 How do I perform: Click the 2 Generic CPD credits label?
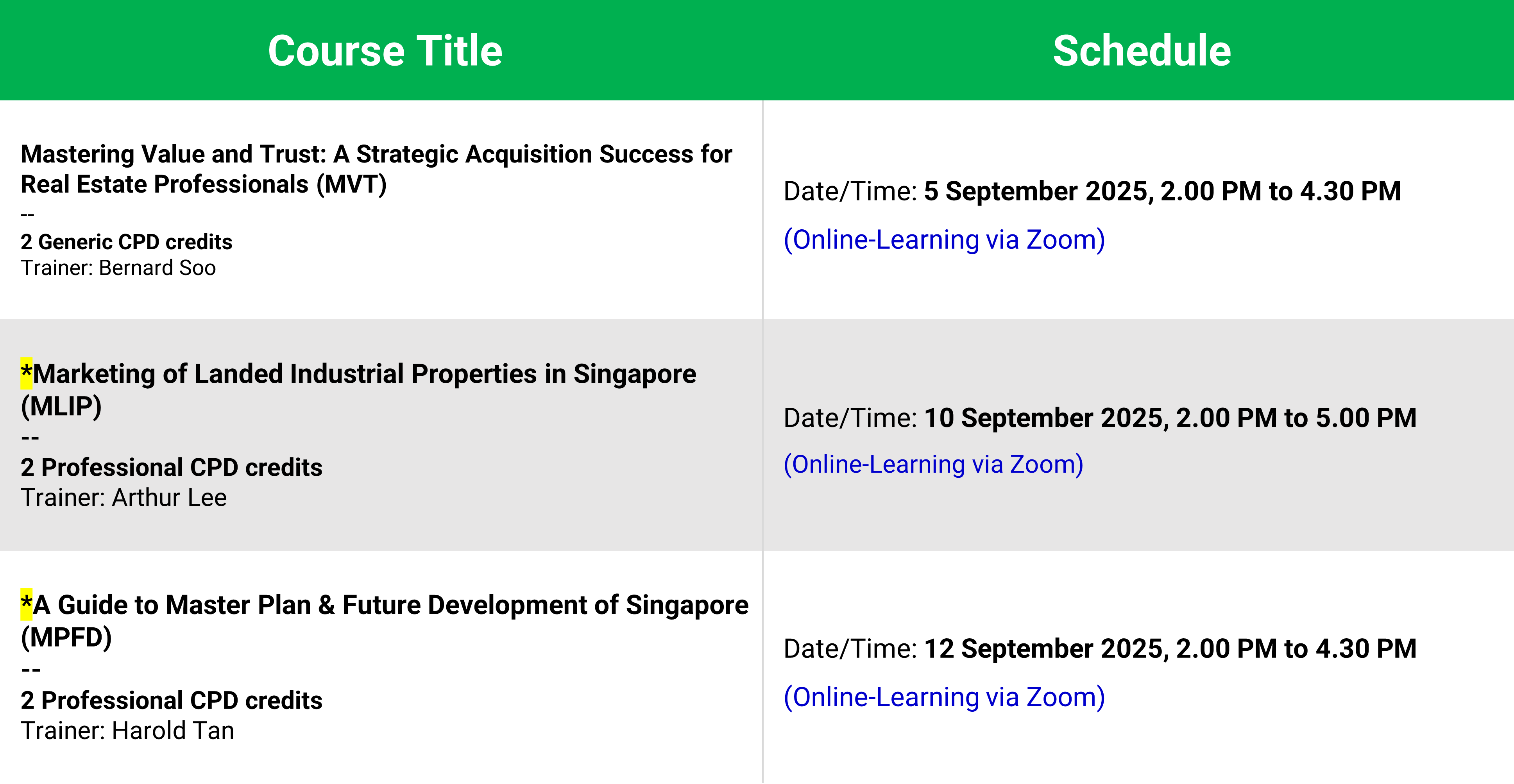126,242
